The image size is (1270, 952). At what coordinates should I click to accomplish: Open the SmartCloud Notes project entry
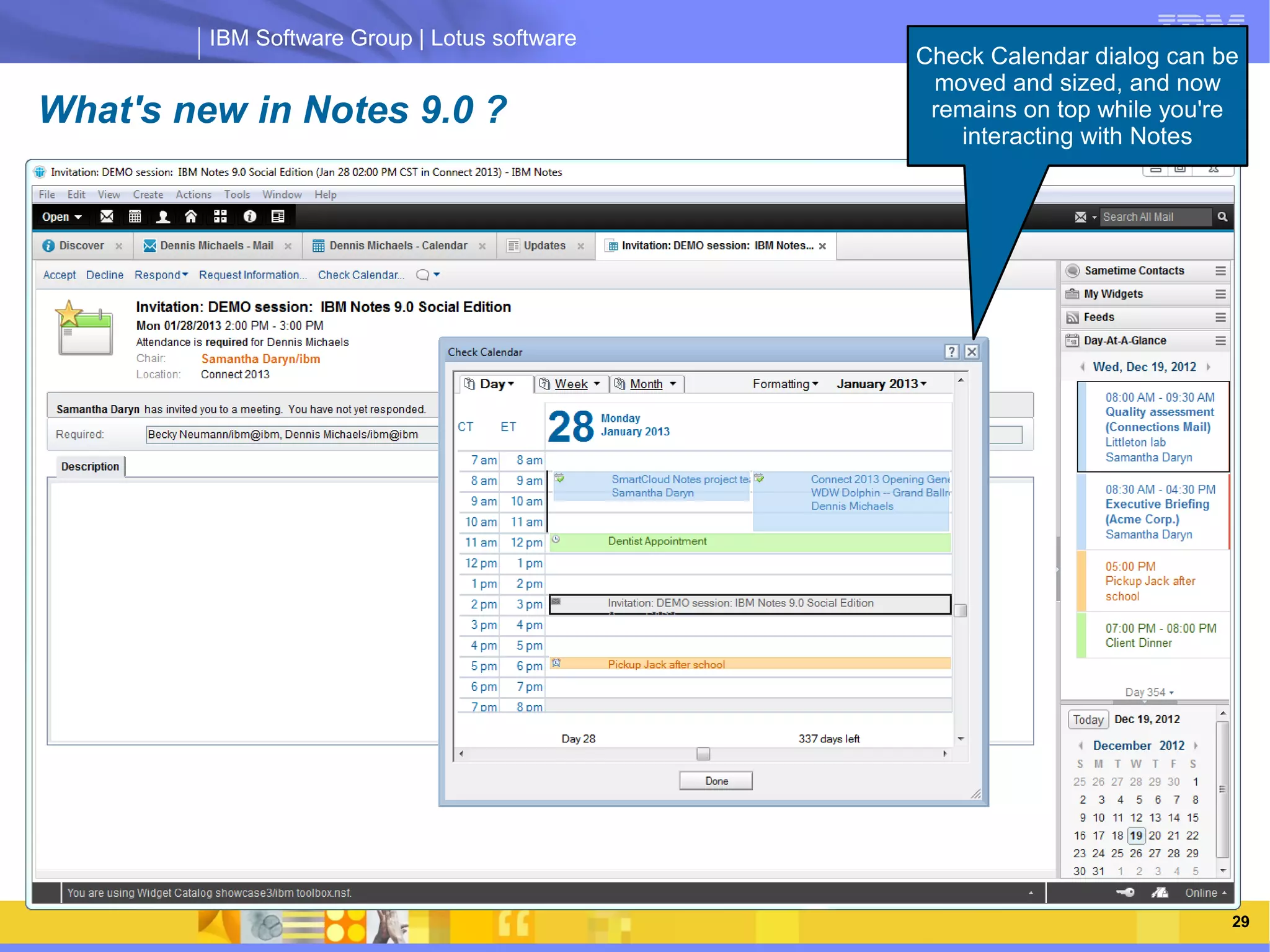point(651,486)
